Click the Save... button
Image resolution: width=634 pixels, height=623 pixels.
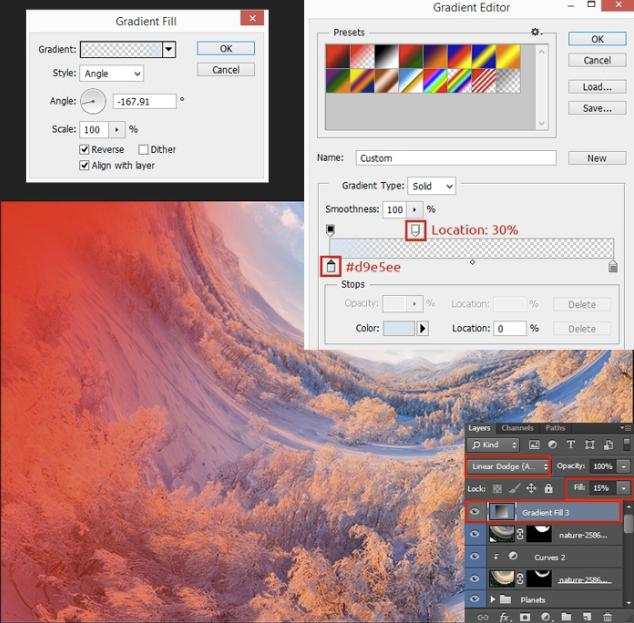pyautogui.click(x=597, y=108)
